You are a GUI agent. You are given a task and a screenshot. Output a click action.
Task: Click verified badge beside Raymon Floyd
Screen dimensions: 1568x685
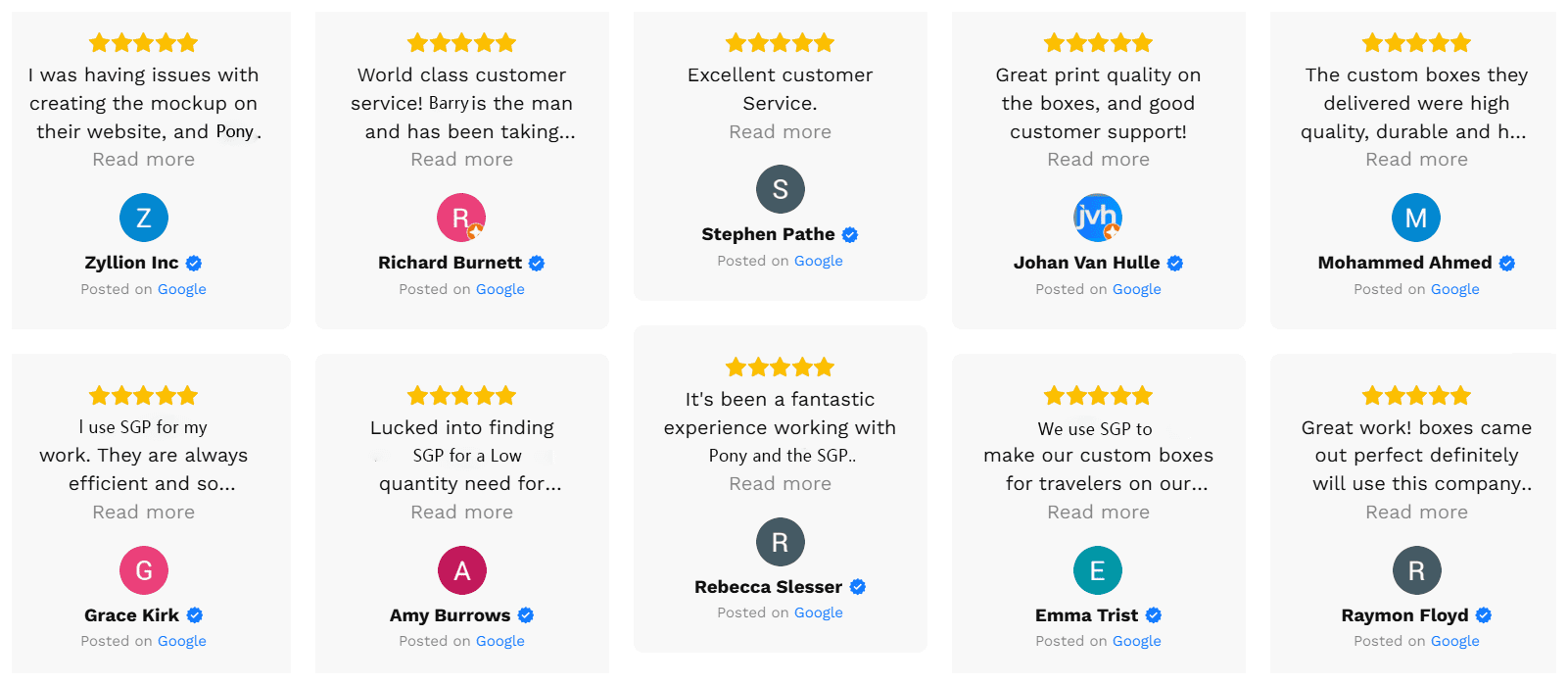pyautogui.click(x=1484, y=615)
